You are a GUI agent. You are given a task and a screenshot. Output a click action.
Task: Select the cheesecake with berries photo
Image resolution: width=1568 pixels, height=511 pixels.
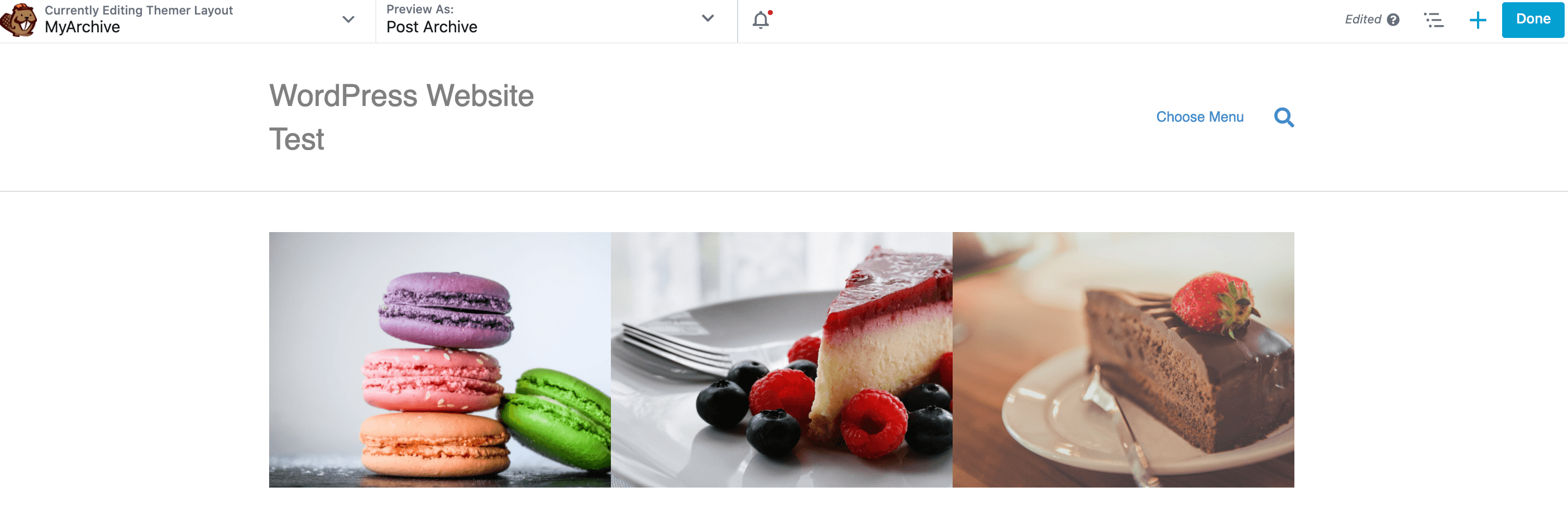pyautogui.click(x=781, y=359)
